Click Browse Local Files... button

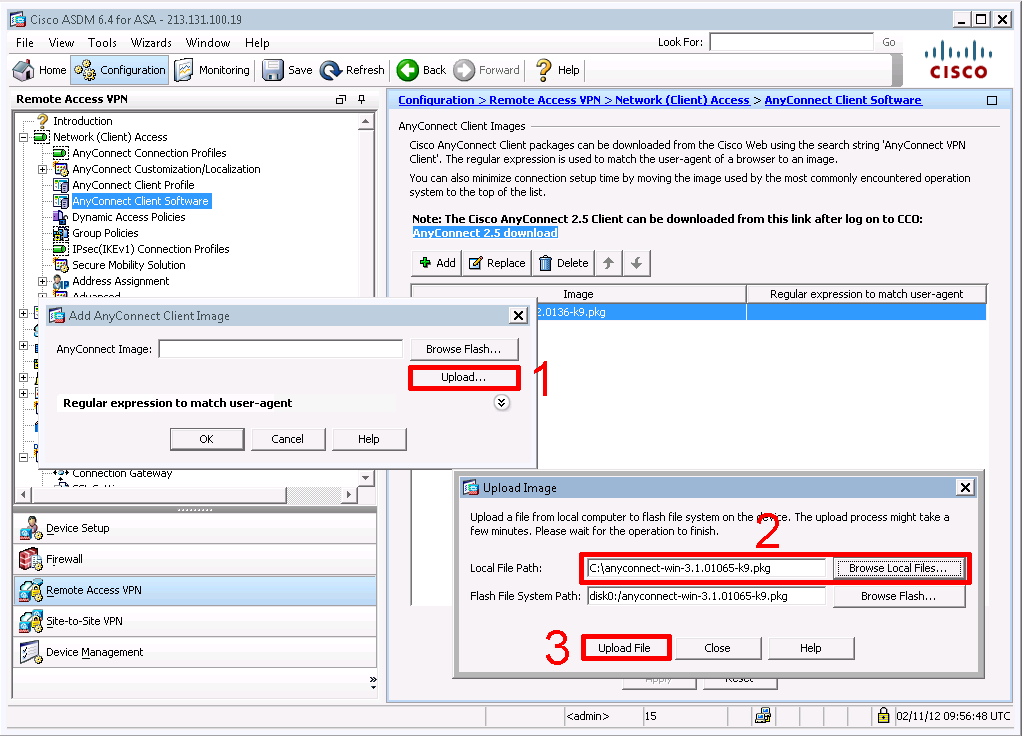[898, 568]
